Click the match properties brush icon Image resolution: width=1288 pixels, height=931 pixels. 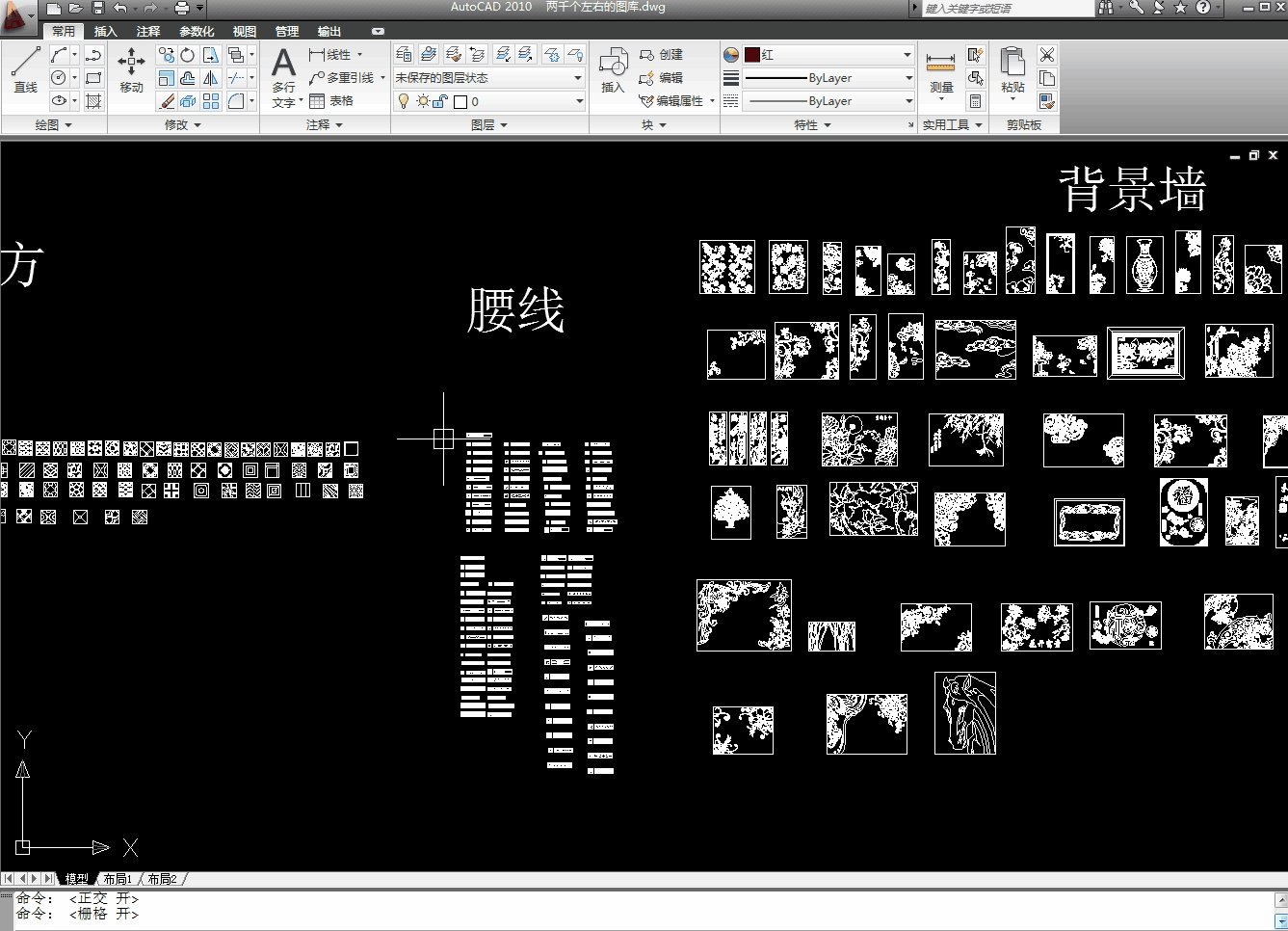coord(1047,101)
